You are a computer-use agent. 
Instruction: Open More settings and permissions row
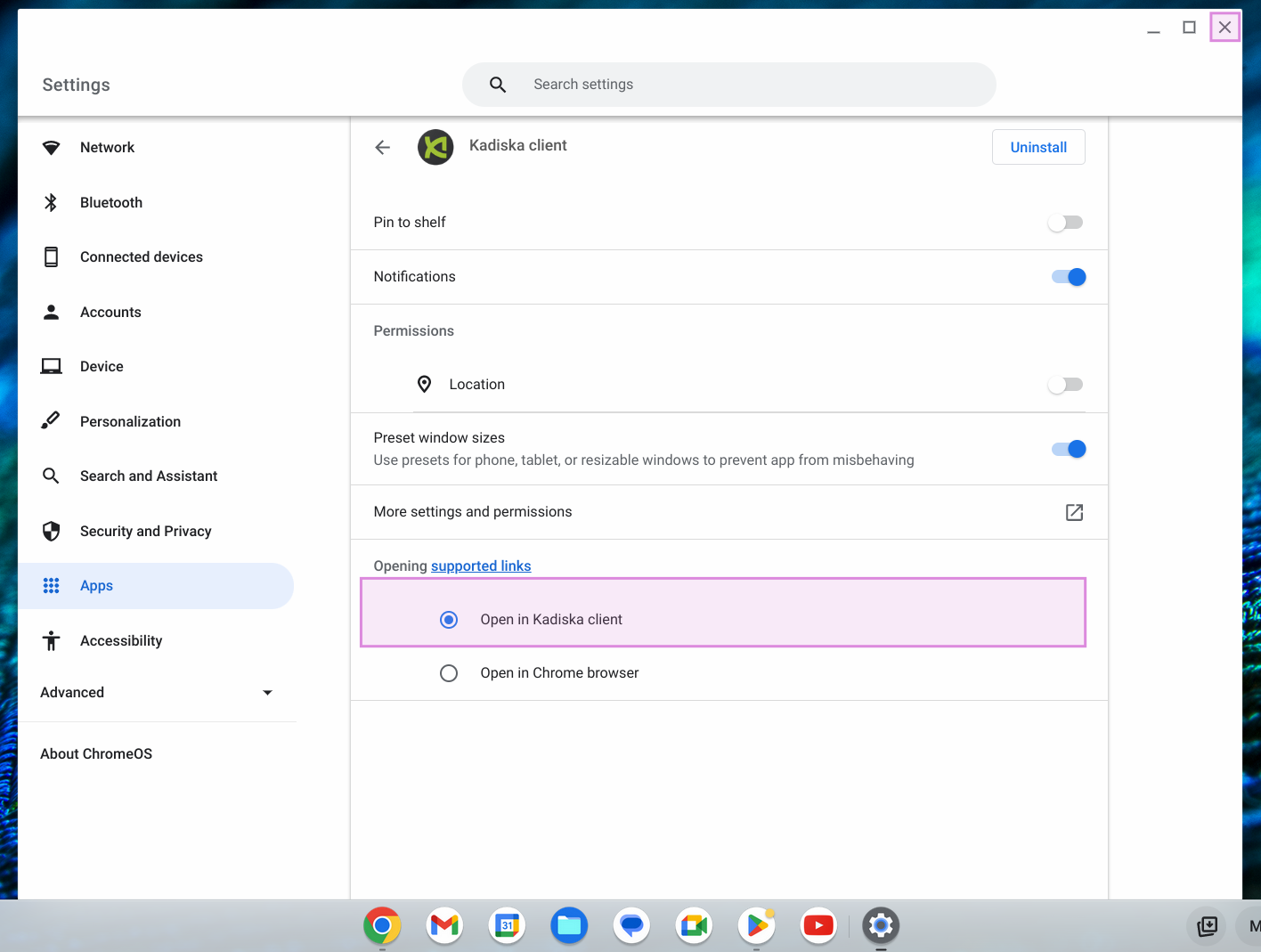click(x=728, y=512)
